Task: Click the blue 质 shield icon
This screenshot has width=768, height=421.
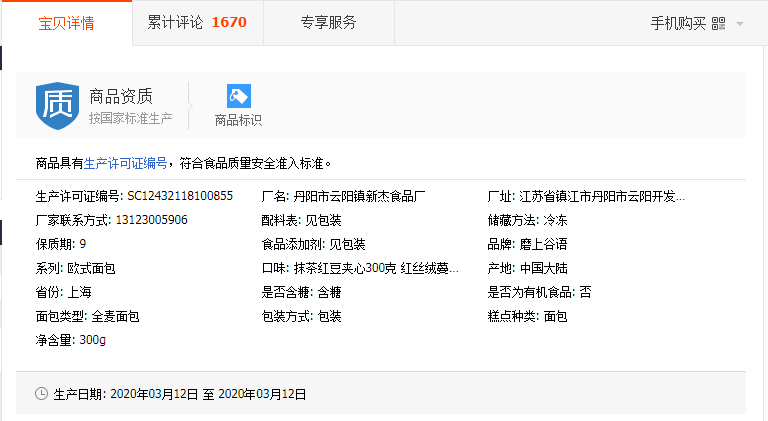Action: [x=57, y=106]
